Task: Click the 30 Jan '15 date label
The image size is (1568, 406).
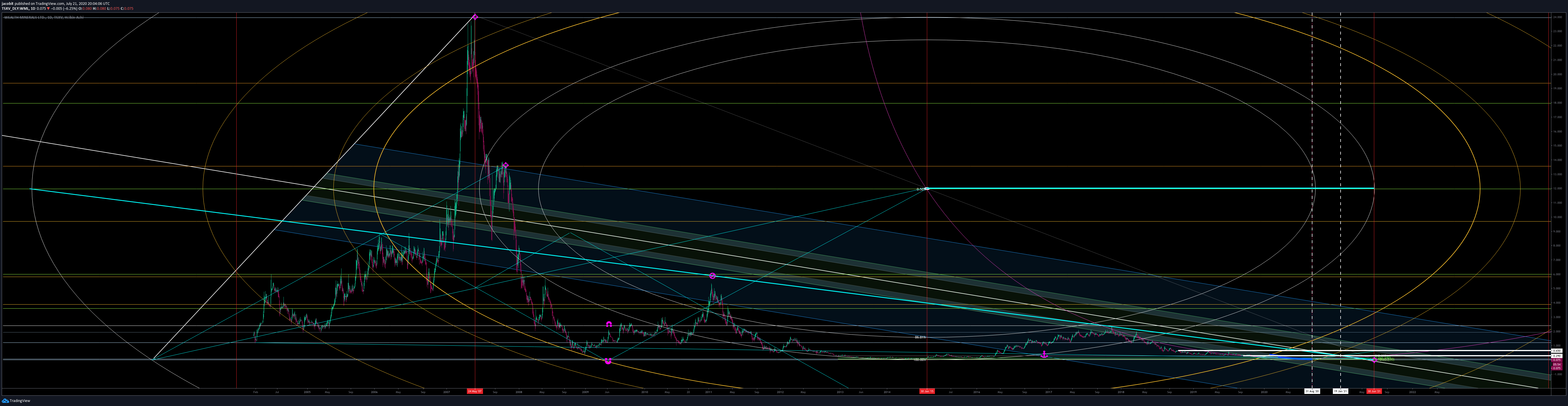Action: [x=927, y=391]
